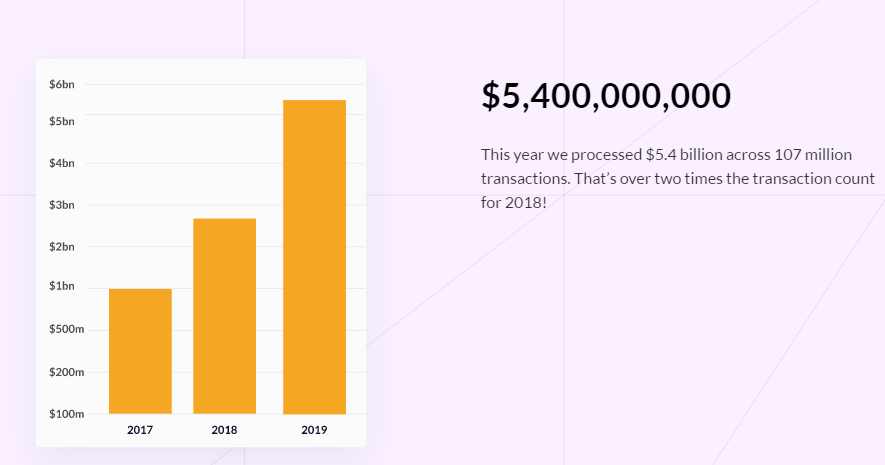The height and width of the screenshot is (465, 885).
Task: Select the $5bn axis label
Action: click(x=62, y=121)
